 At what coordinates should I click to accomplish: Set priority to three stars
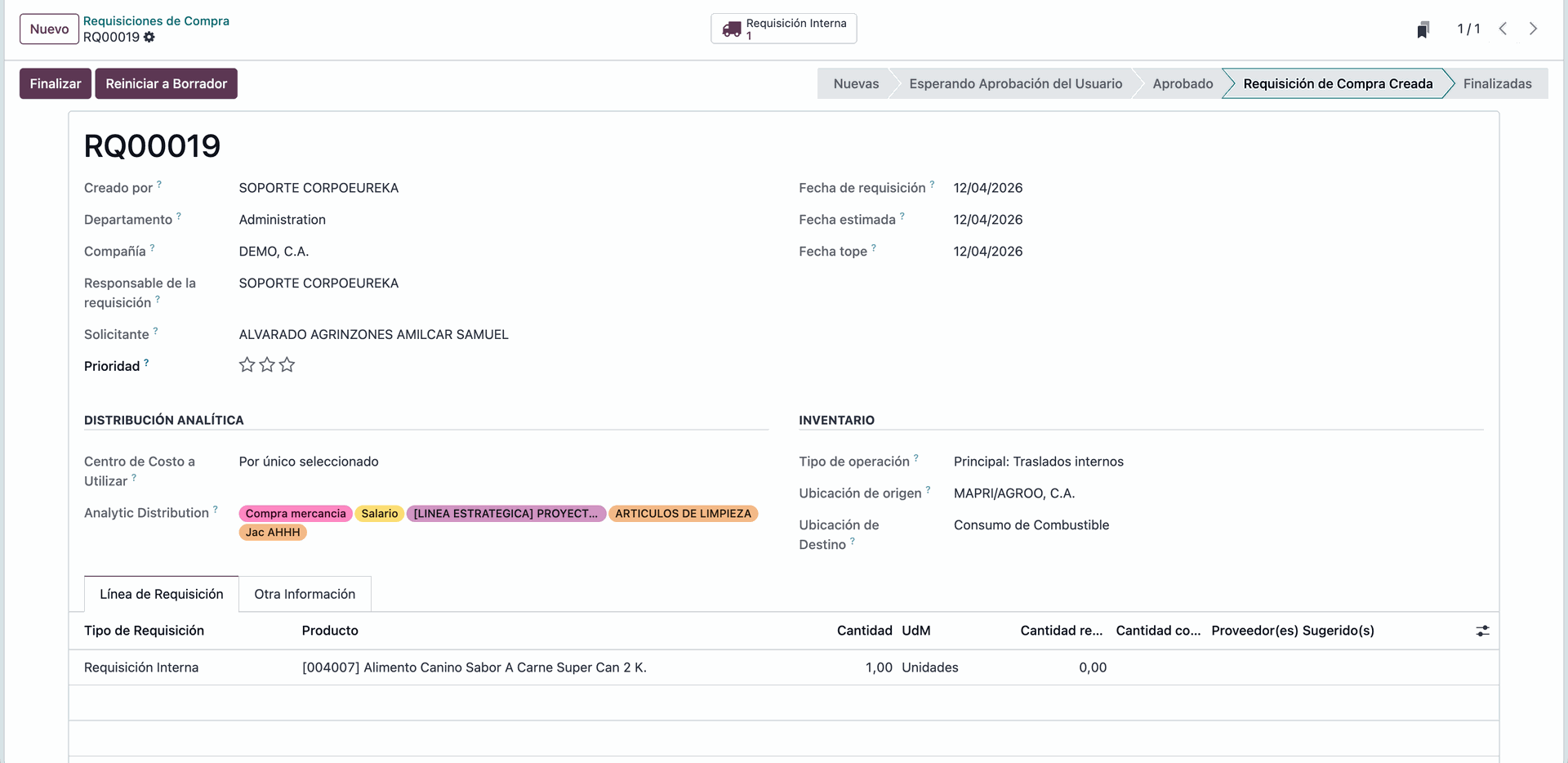[287, 365]
